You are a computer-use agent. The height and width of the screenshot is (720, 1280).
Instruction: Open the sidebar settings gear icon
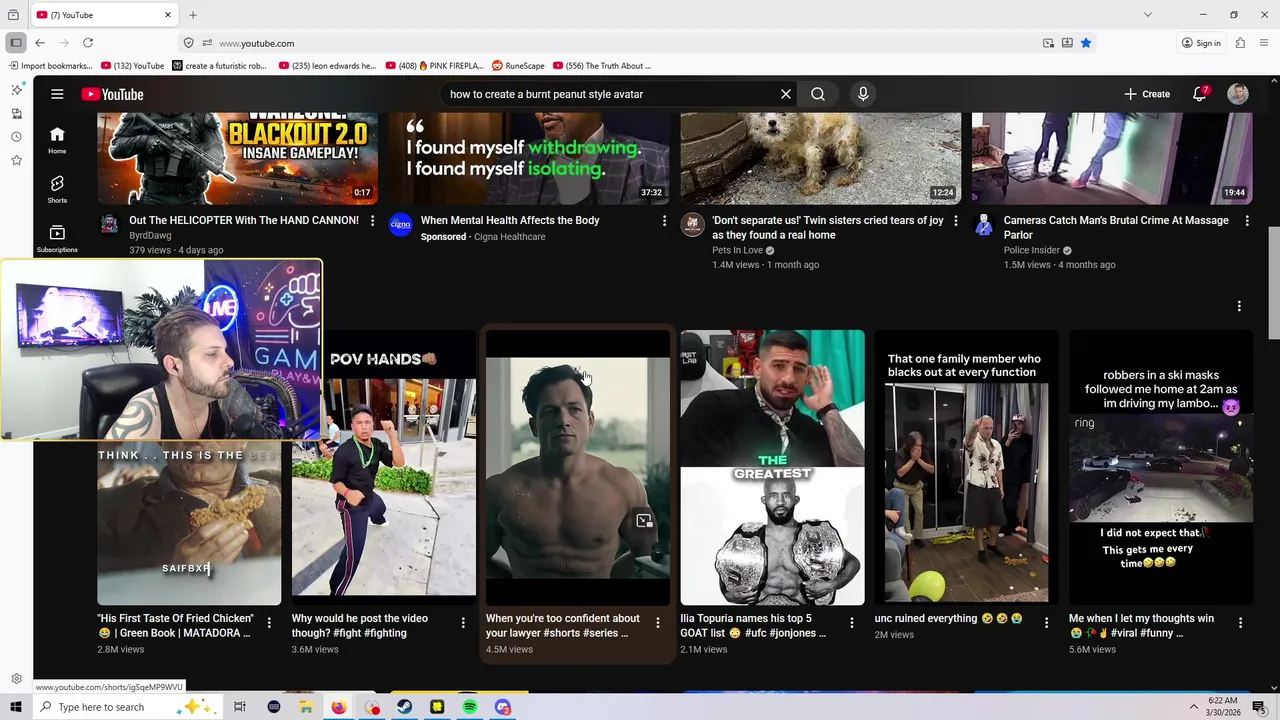16,679
